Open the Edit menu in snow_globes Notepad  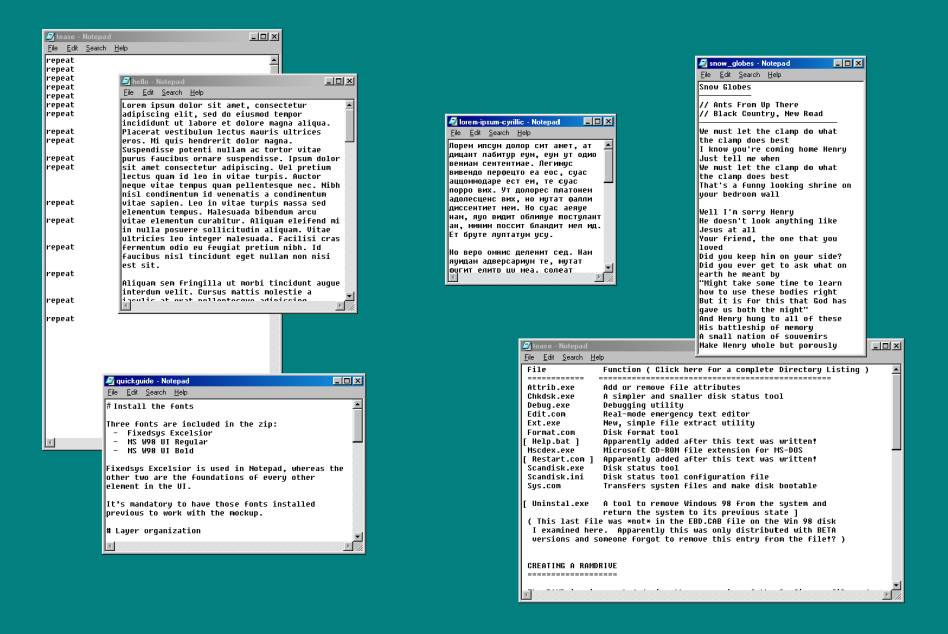[724, 74]
